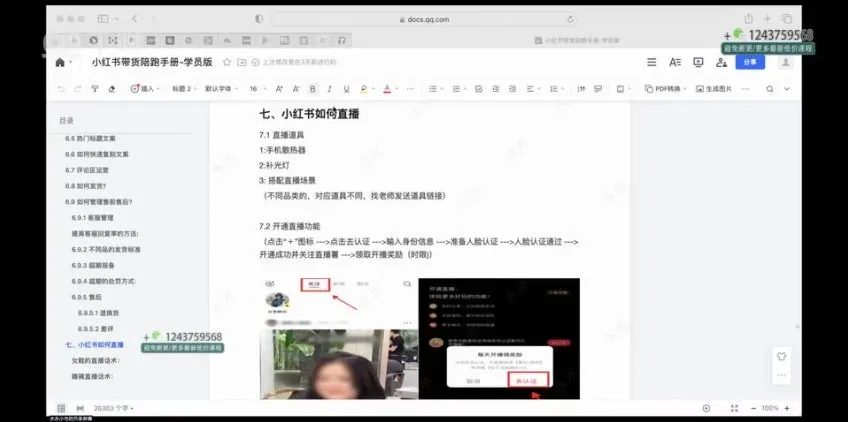Click the search magnifier icon
This screenshot has width=848, height=422.
[770, 89]
